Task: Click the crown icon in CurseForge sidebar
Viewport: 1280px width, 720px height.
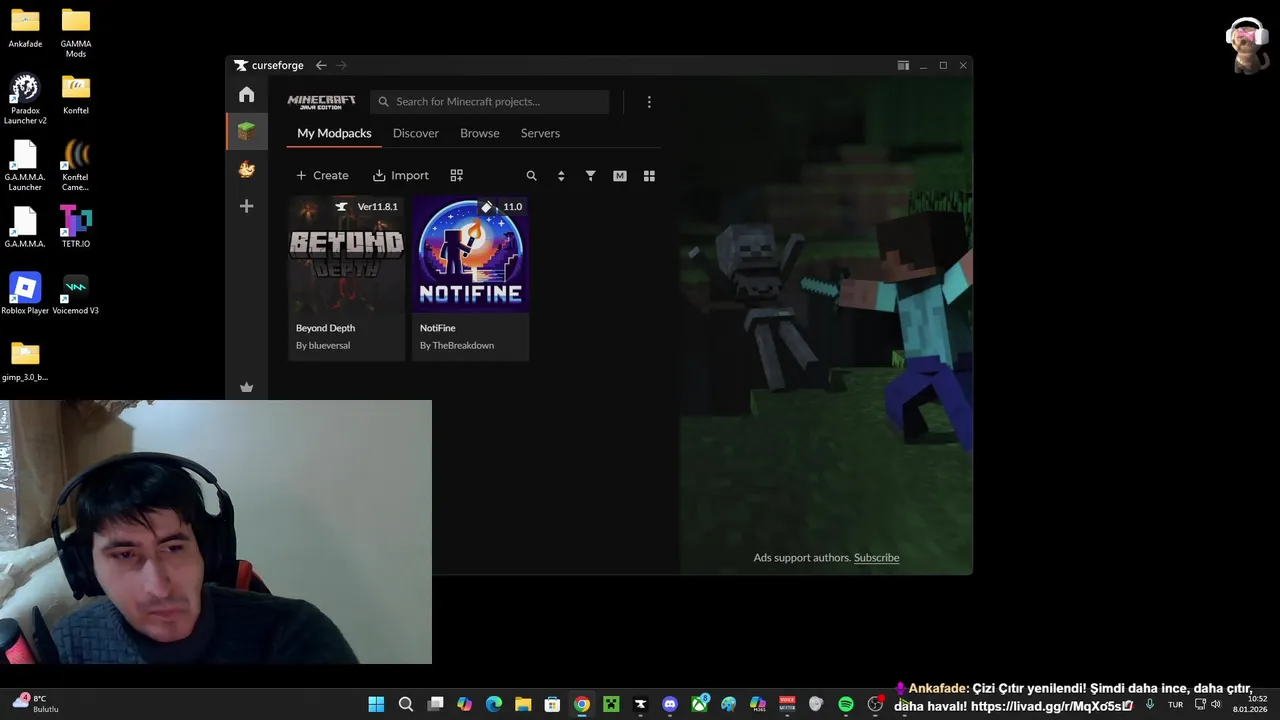Action: pos(246,388)
